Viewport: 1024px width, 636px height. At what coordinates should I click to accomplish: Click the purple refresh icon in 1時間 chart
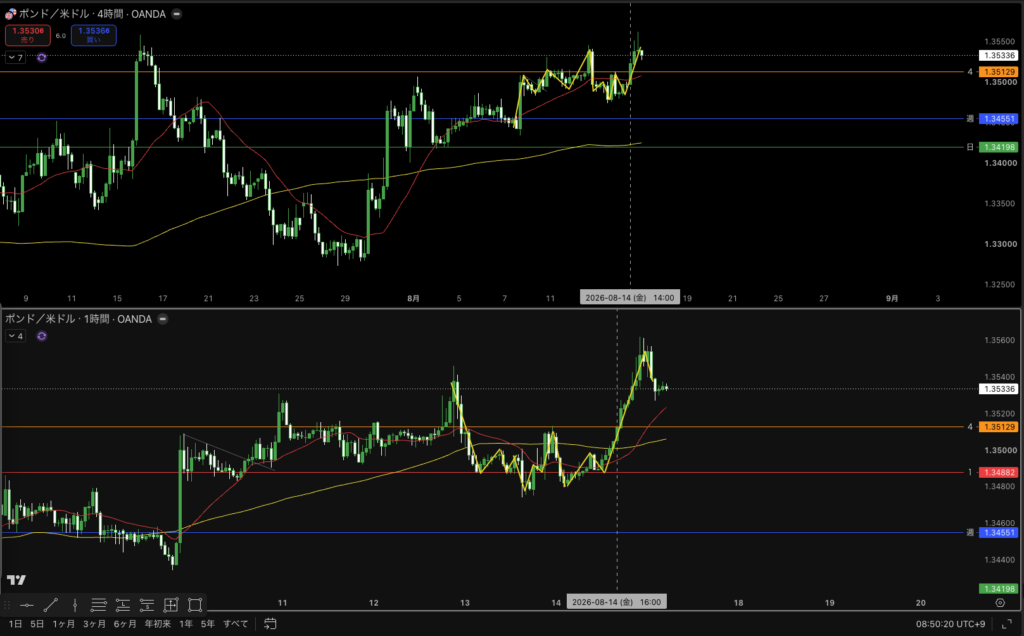coord(42,336)
